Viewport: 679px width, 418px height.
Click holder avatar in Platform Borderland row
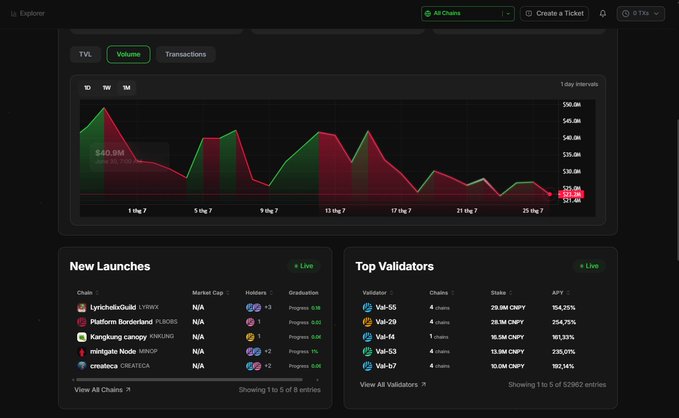(x=250, y=322)
